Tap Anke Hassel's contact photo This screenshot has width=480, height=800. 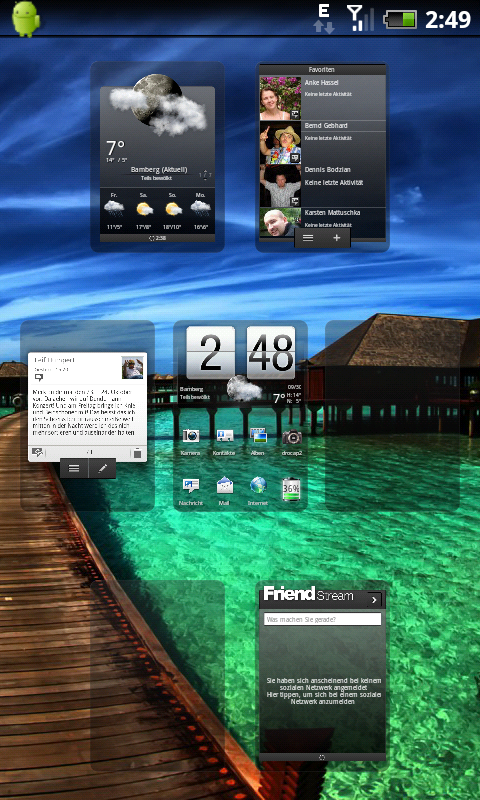click(281, 98)
